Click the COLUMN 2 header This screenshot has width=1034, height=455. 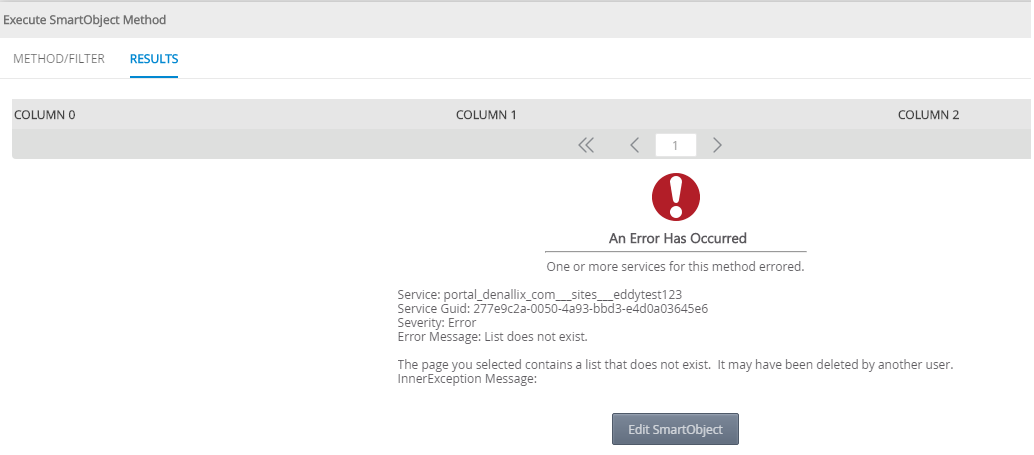coord(928,115)
